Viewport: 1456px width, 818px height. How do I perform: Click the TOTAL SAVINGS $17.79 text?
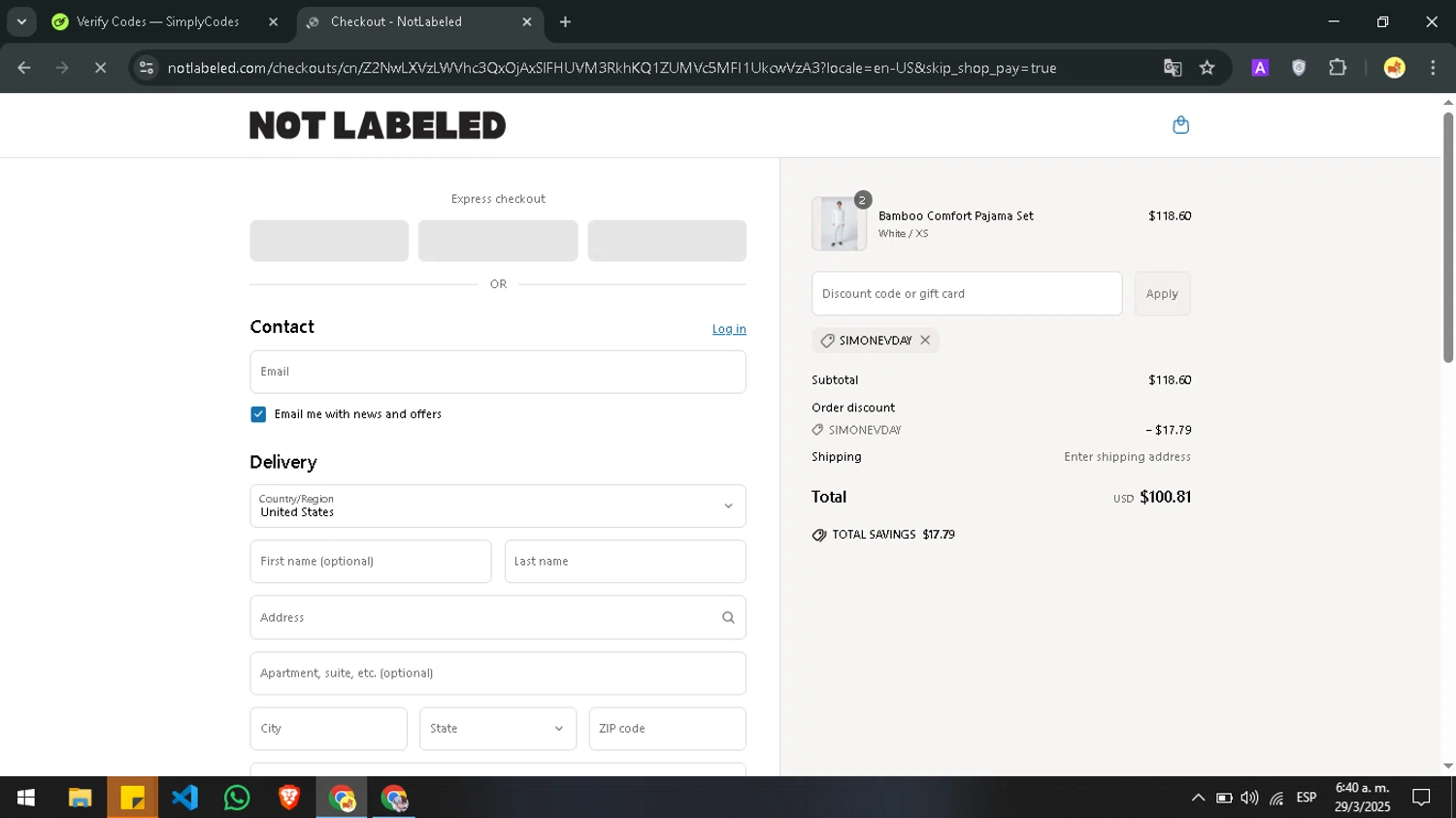[893, 535]
